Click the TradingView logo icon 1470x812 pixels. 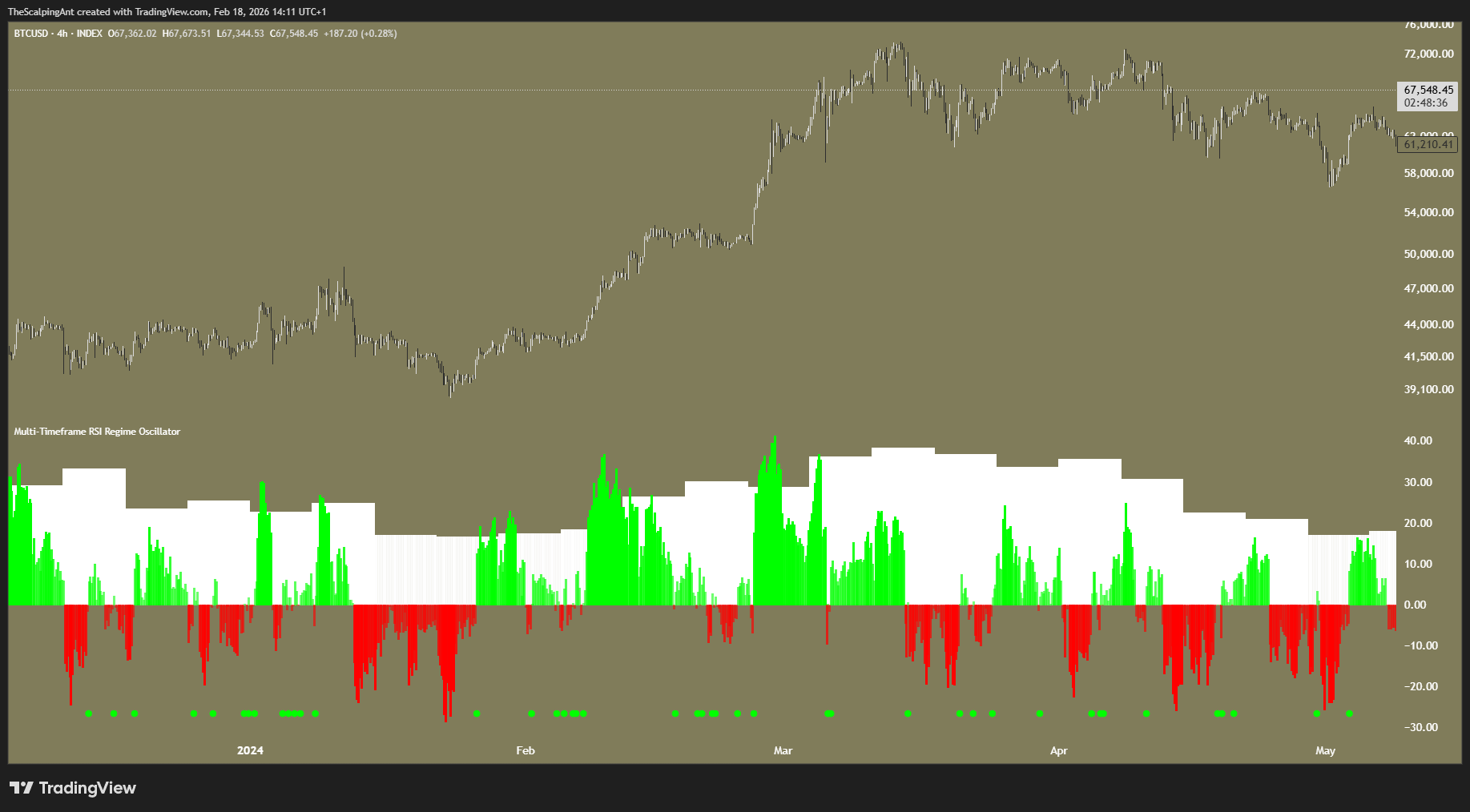coord(22,788)
